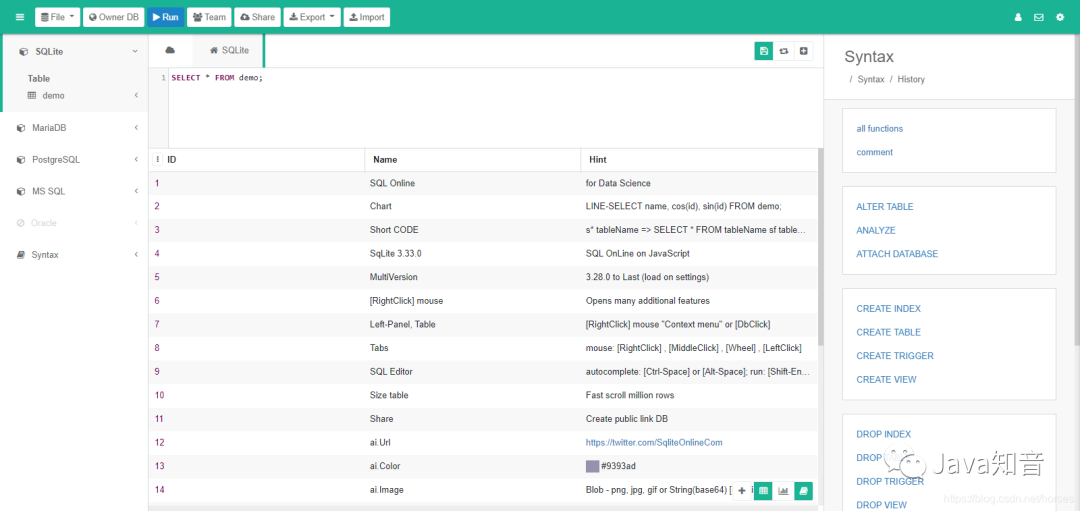Click the #9393ad color swatch
The image size is (1080, 511).
[x=592, y=466]
